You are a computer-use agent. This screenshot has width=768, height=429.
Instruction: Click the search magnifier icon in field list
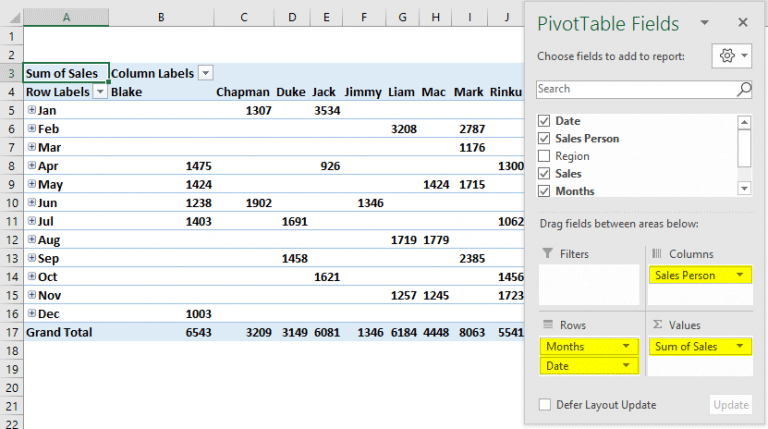click(x=743, y=89)
